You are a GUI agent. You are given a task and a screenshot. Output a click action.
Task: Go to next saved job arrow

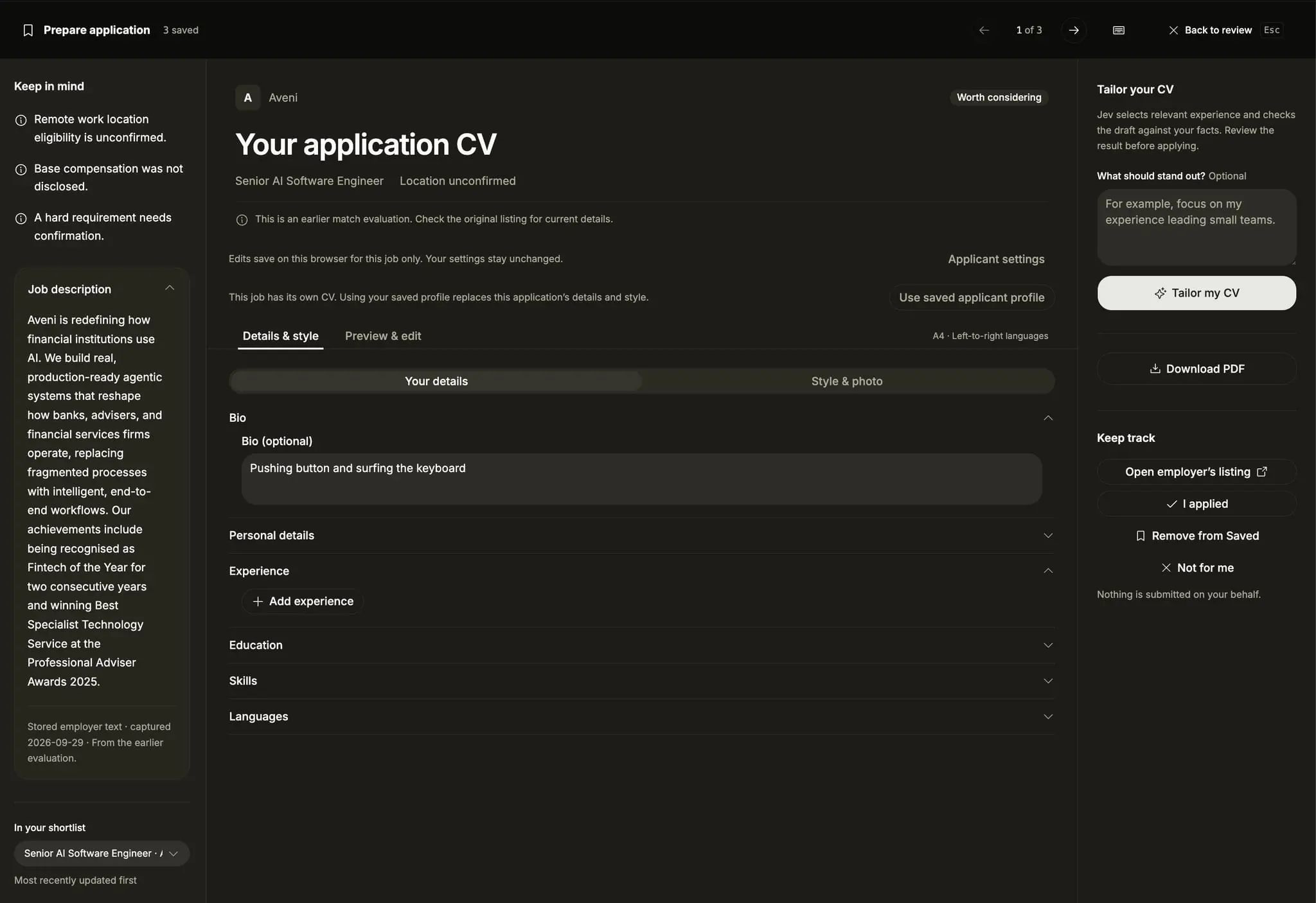pos(1074,30)
